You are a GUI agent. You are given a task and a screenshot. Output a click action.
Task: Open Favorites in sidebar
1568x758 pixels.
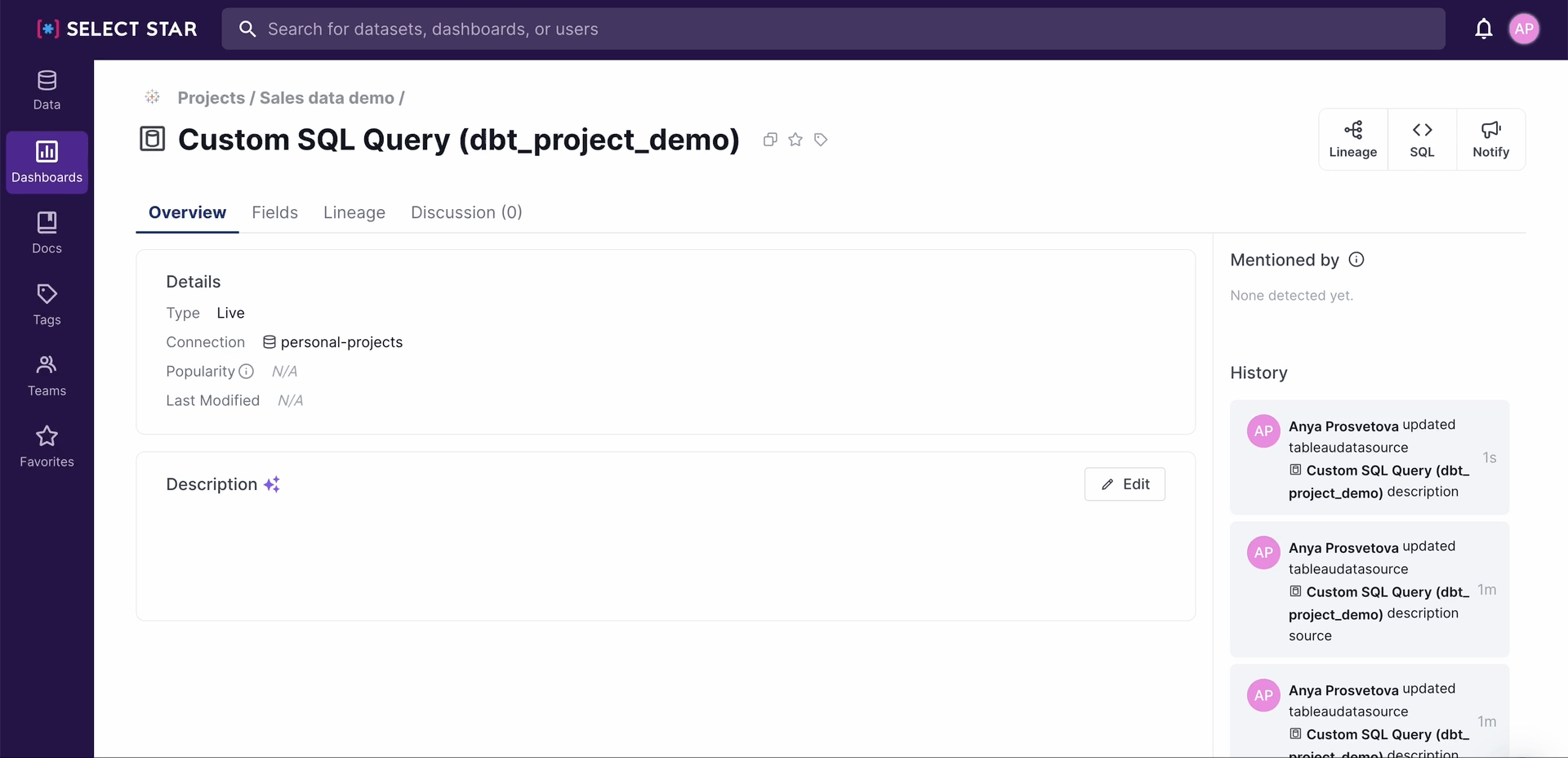coord(47,447)
